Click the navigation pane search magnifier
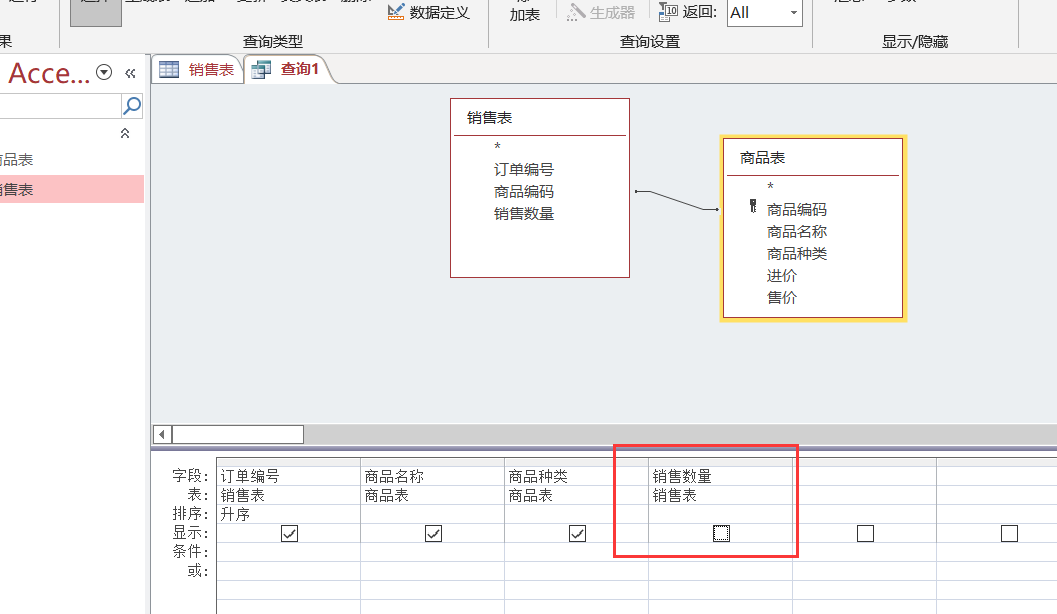Viewport: 1057px width, 614px height. [132, 105]
